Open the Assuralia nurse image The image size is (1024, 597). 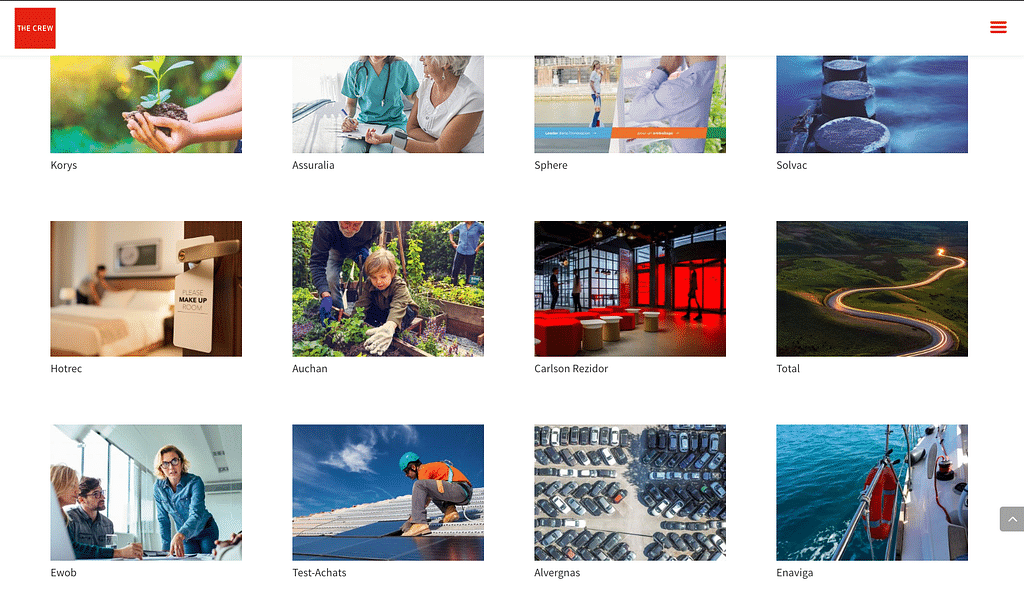(x=388, y=104)
